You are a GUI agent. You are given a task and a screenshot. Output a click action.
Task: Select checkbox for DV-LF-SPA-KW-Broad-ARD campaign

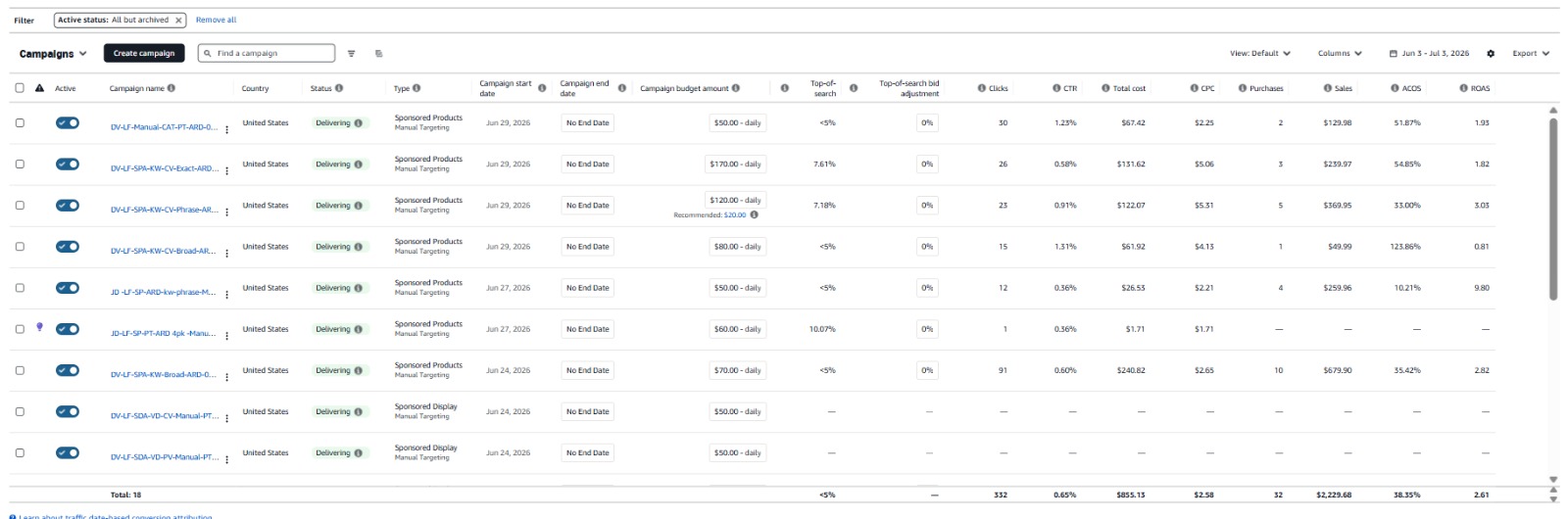tap(20, 370)
